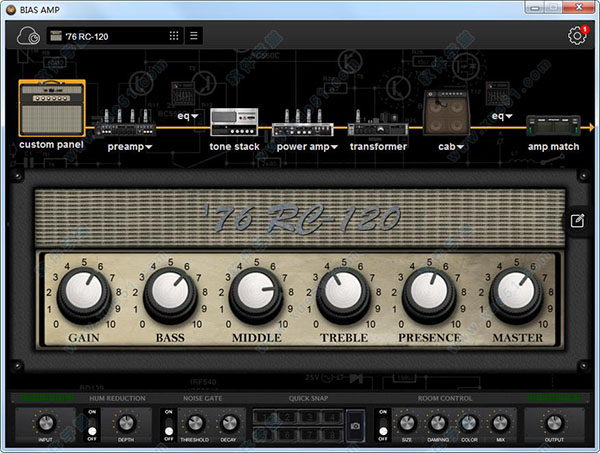Click the '76 RC-120 amp nameplate

301,218
